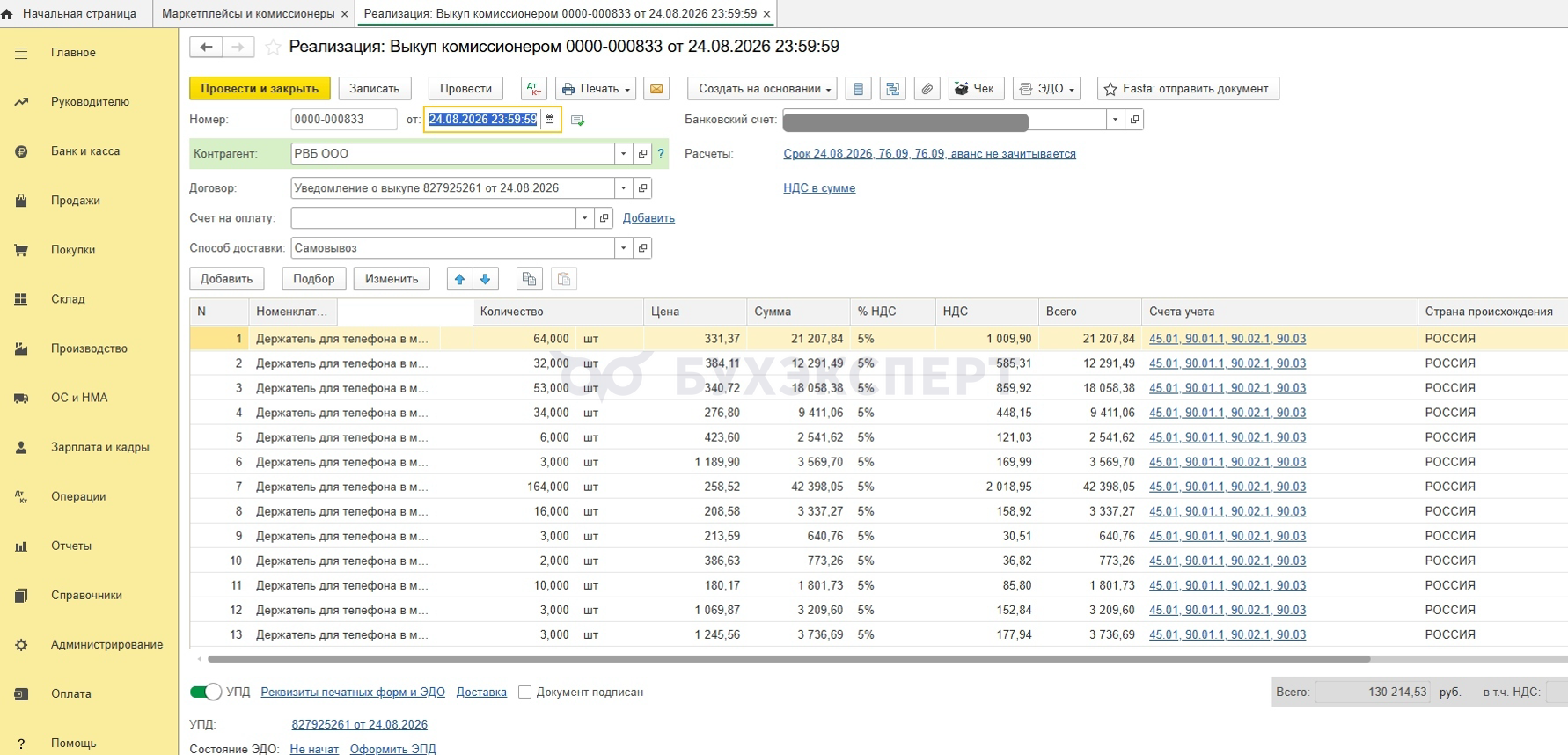Move the selected row down with blue arrow
This screenshot has width=1568, height=755.
(485, 279)
